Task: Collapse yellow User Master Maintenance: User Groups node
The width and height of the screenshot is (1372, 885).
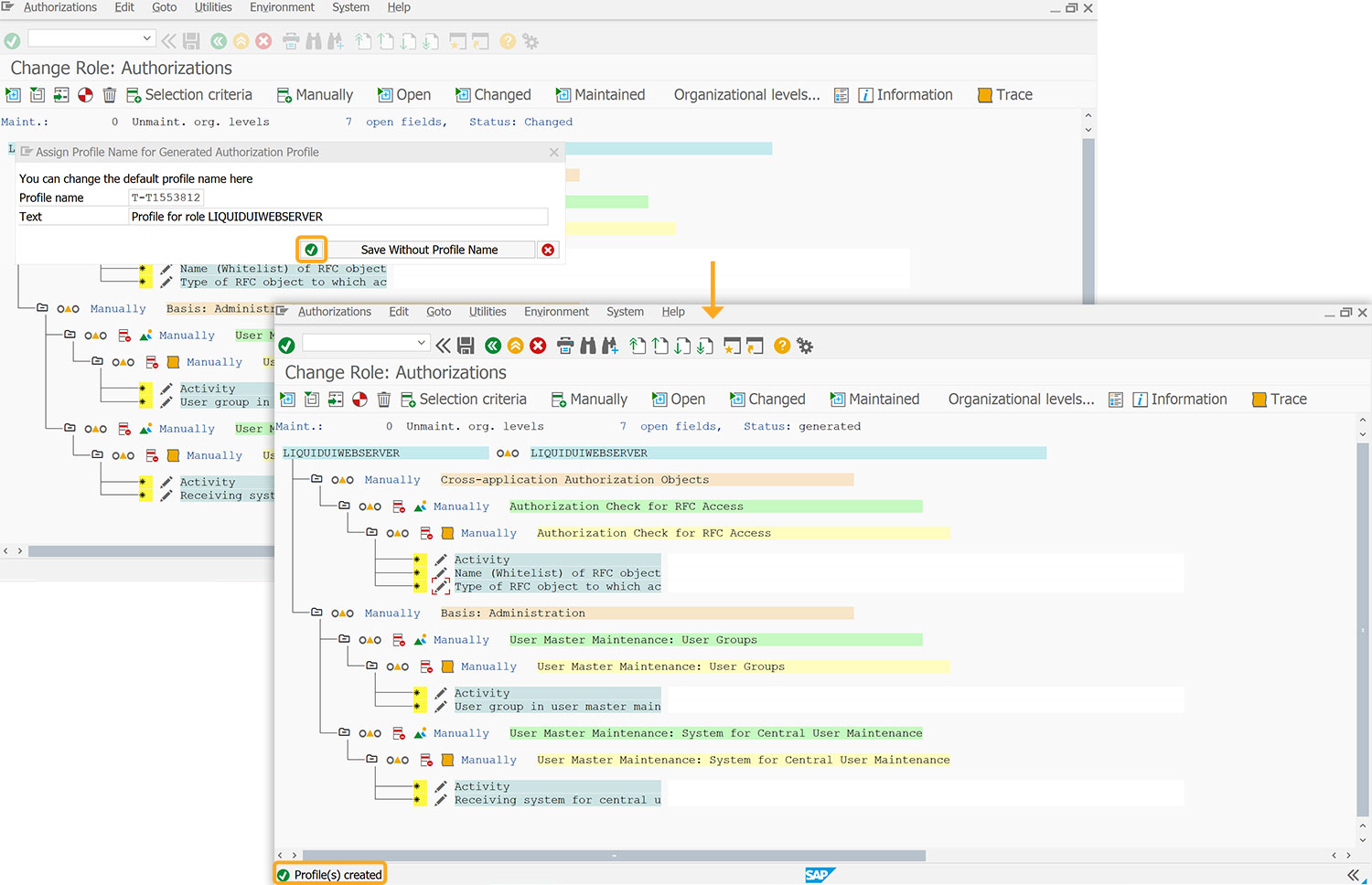Action: coord(371,666)
